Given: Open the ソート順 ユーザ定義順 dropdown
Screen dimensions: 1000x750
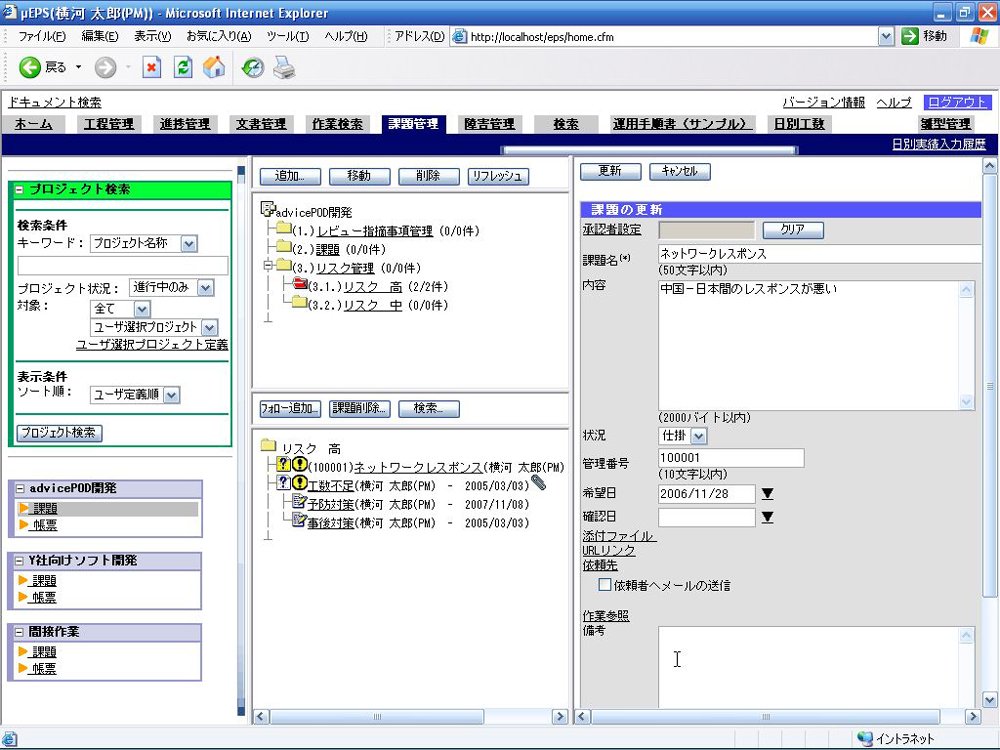Looking at the screenshot, I should (x=172, y=395).
